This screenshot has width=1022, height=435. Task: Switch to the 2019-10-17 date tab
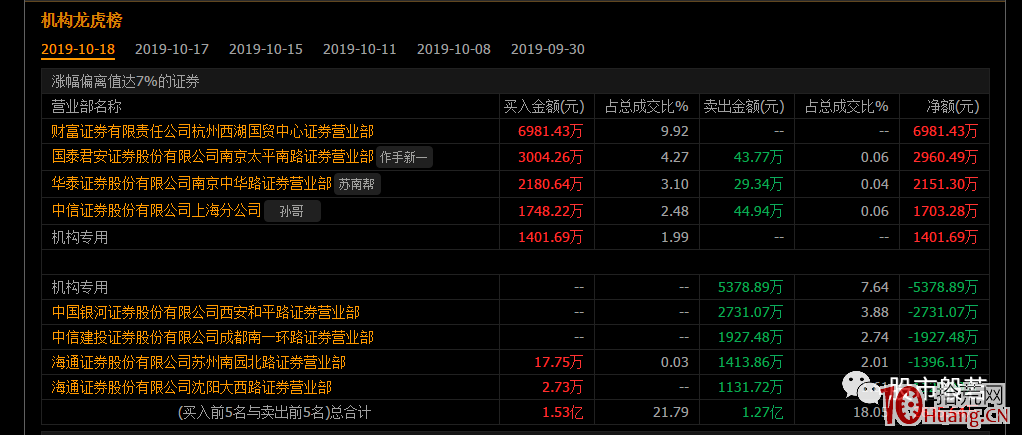[x=172, y=50]
